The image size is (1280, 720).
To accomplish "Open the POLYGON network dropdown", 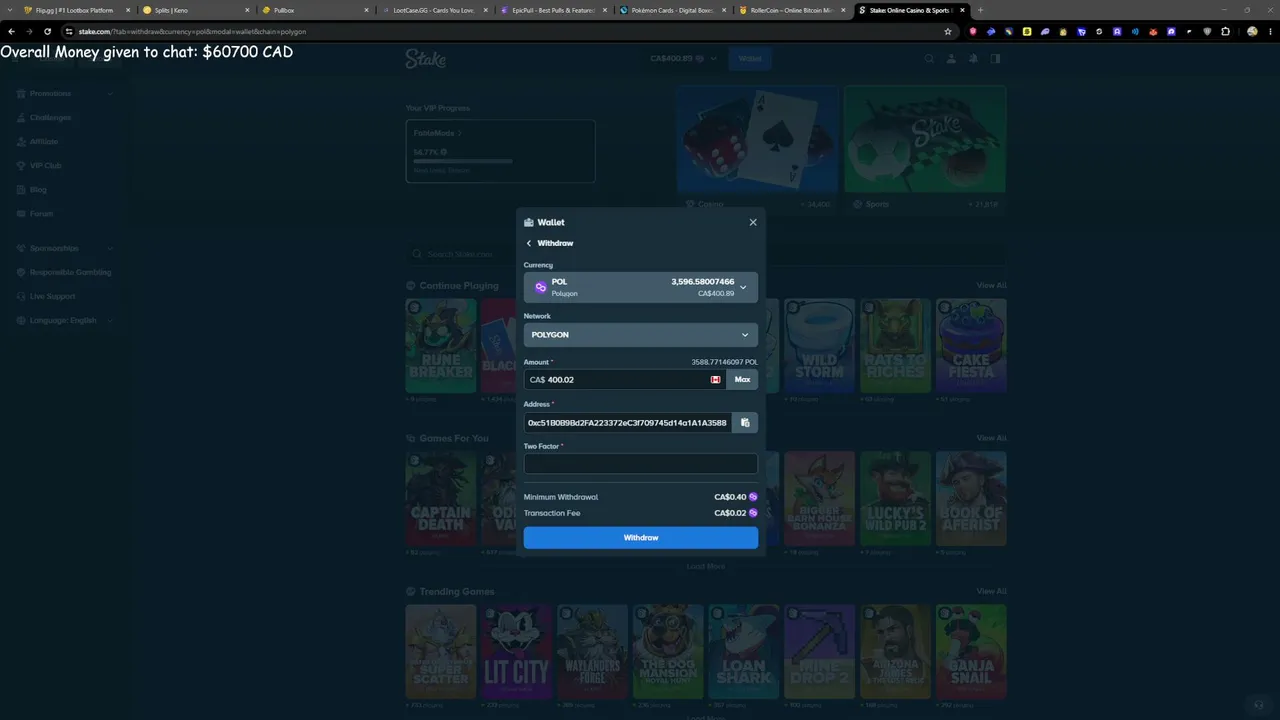I will coord(641,335).
